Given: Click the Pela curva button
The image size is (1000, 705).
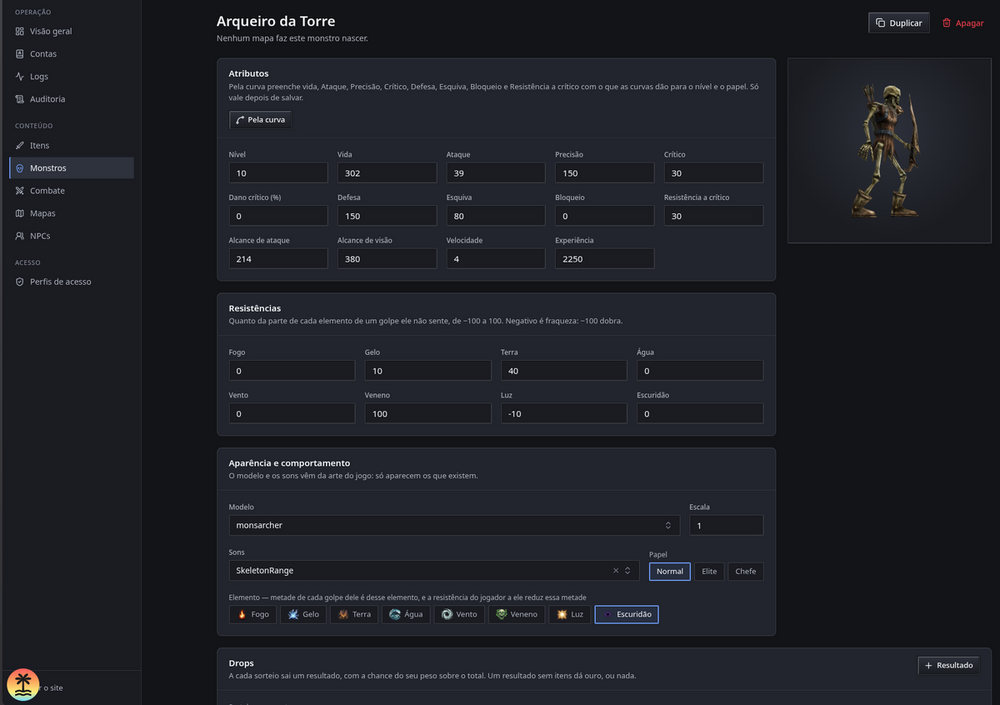Looking at the screenshot, I should tap(260, 120).
